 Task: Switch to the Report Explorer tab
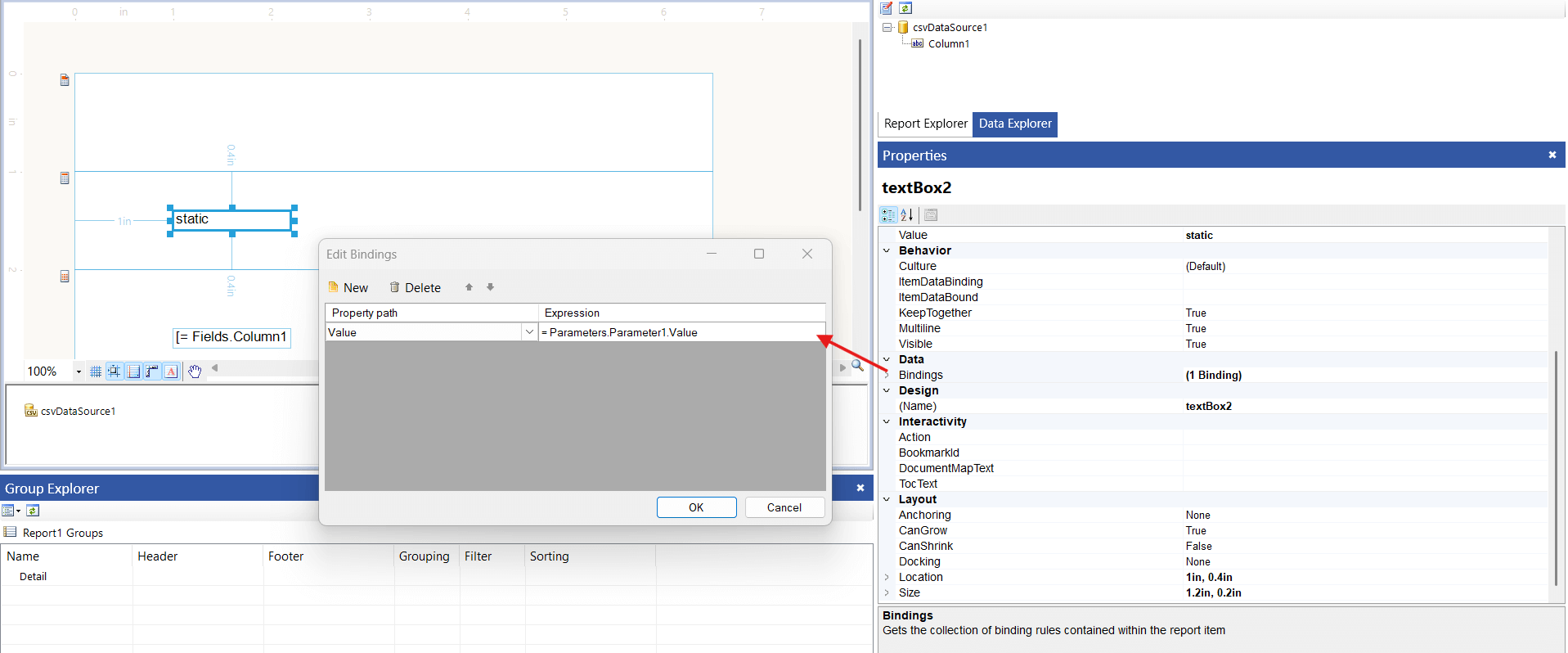(925, 124)
